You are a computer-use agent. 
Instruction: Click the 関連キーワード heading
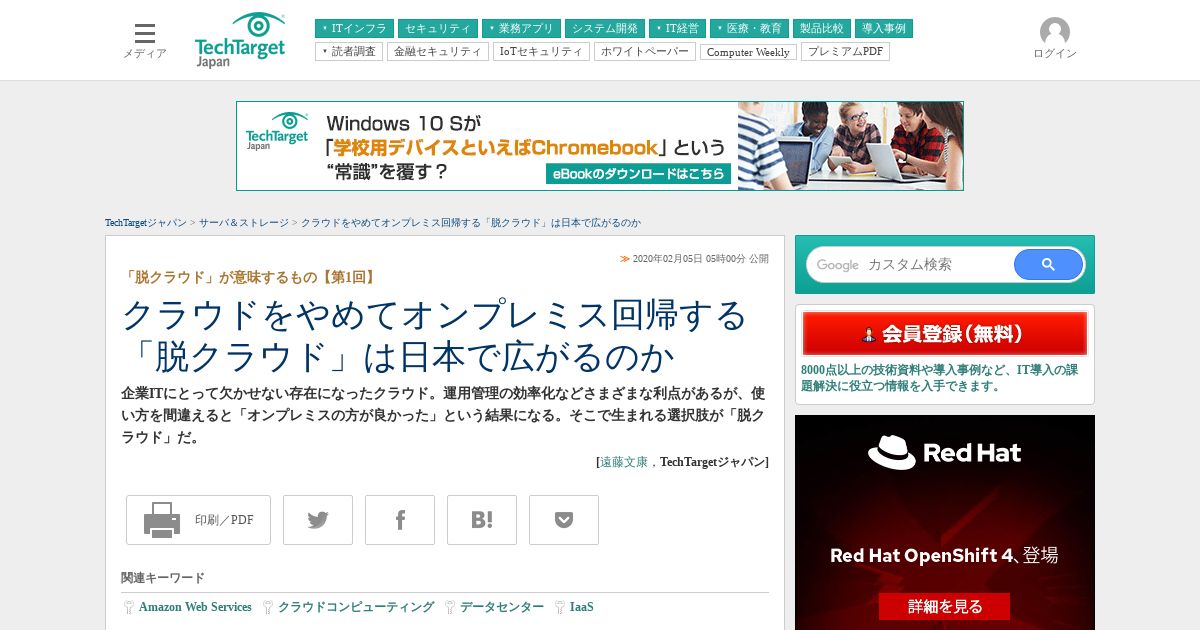click(x=163, y=578)
